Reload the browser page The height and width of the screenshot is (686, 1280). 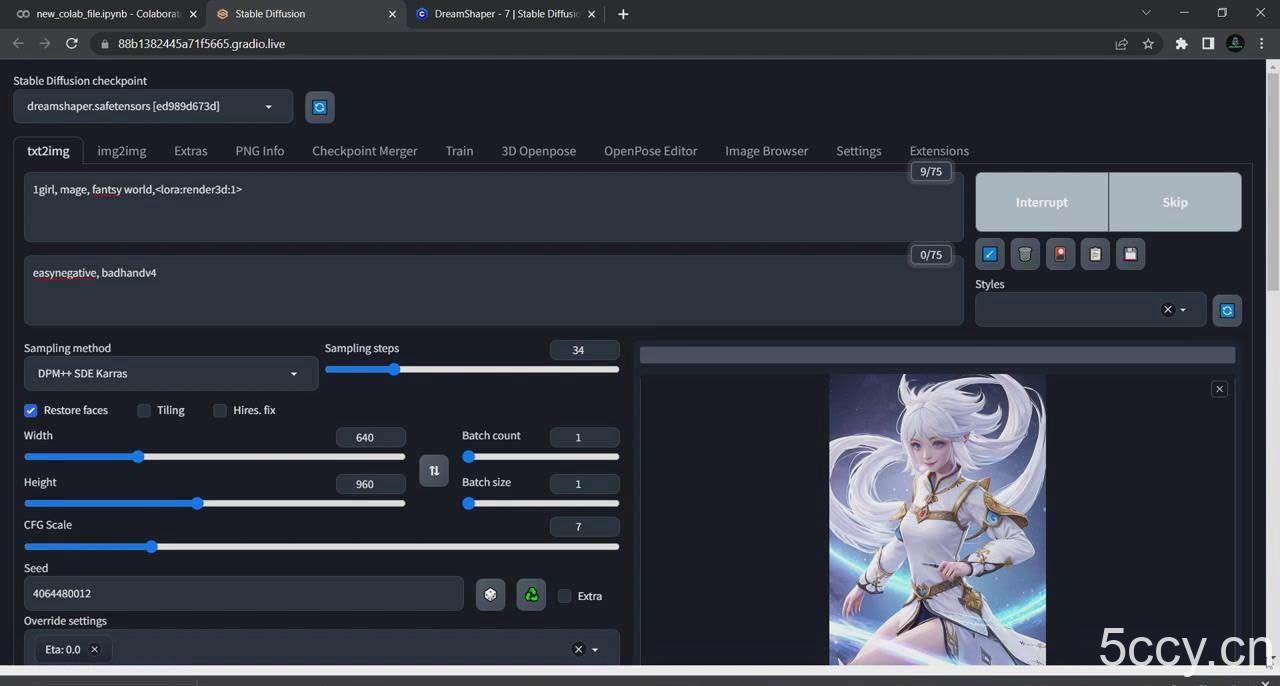(71, 44)
